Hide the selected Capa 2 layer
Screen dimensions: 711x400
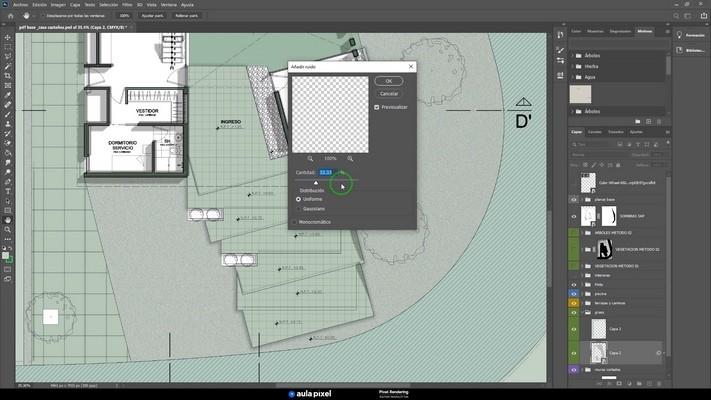[574, 353]
